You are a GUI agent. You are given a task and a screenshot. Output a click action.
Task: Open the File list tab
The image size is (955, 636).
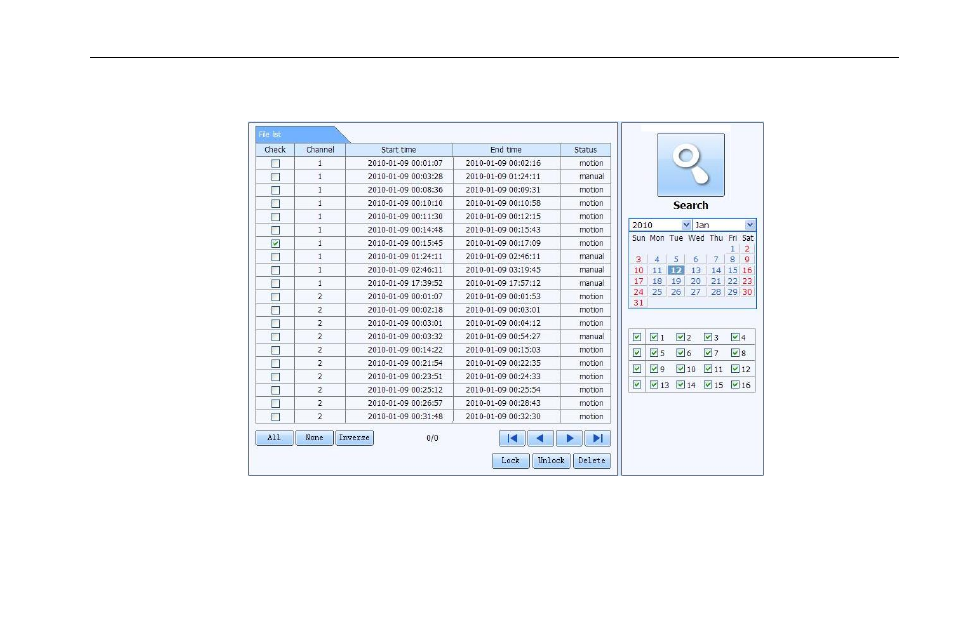[298, 134]
